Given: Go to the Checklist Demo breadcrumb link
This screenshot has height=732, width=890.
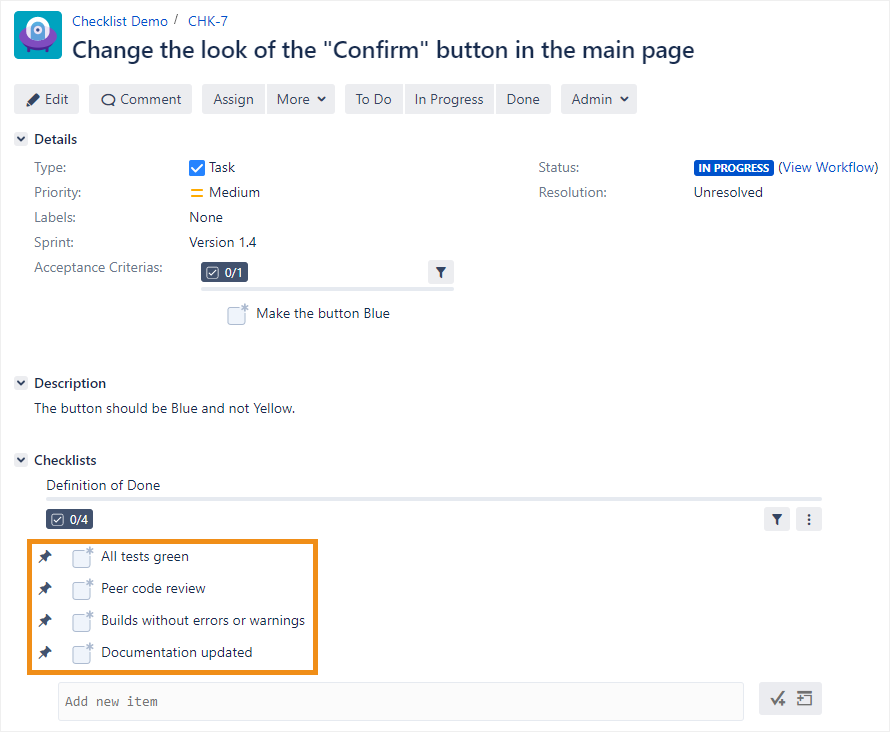Looking at the screenshot, I should [120, 21].
